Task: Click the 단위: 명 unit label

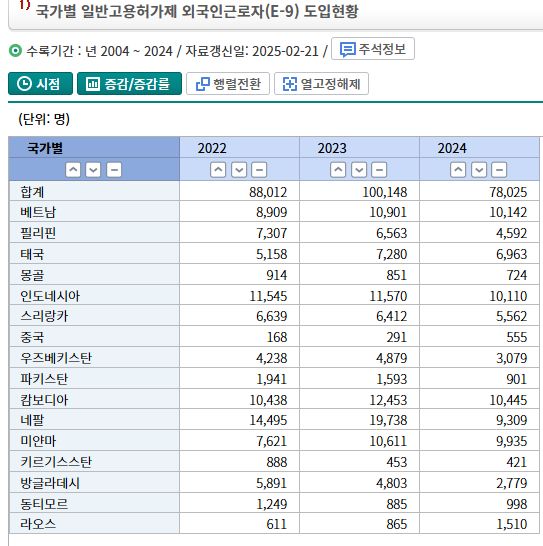Action: click(x=44, y=119)
